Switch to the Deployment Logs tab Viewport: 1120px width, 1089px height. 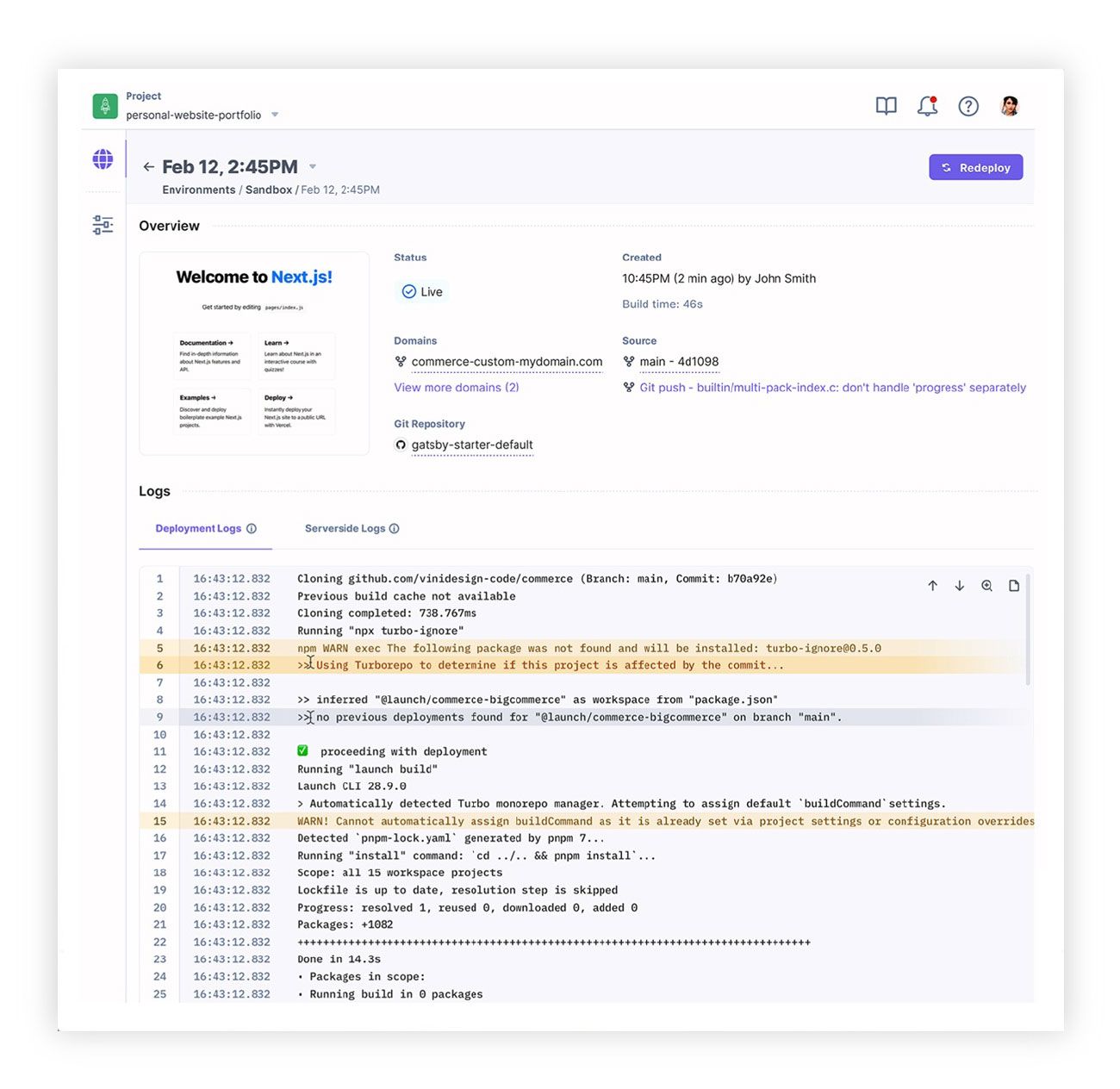(x=205, y=529)
